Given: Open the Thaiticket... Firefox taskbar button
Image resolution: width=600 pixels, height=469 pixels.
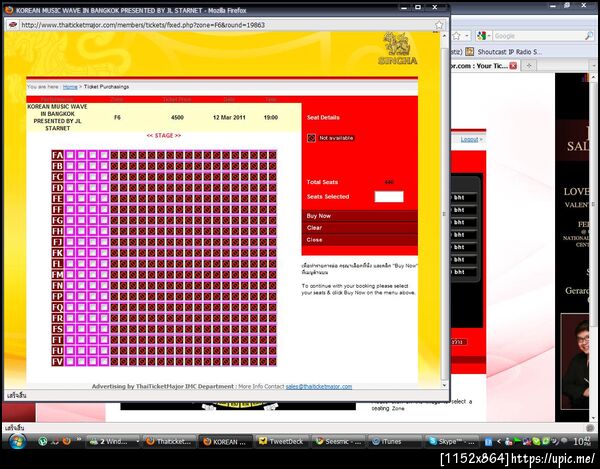Looking at the screenshot, I should 168,441.
